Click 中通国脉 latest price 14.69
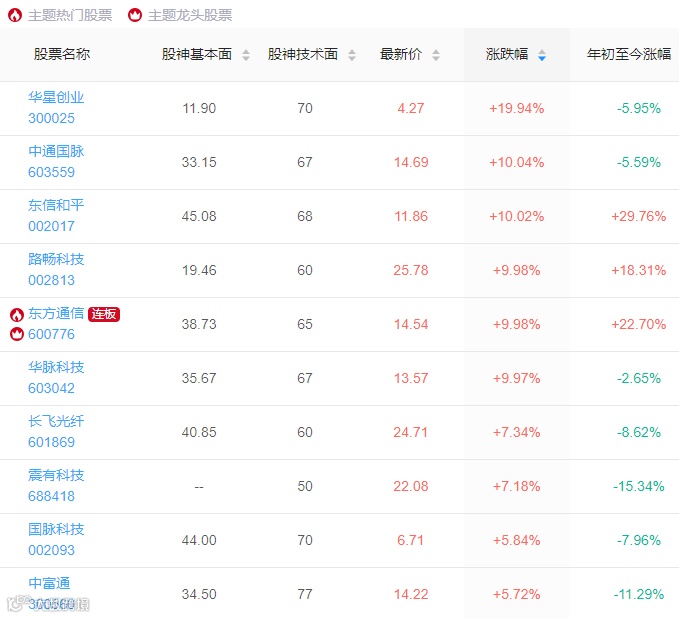The height and width of the screenshot is (618, 679). 411,162
